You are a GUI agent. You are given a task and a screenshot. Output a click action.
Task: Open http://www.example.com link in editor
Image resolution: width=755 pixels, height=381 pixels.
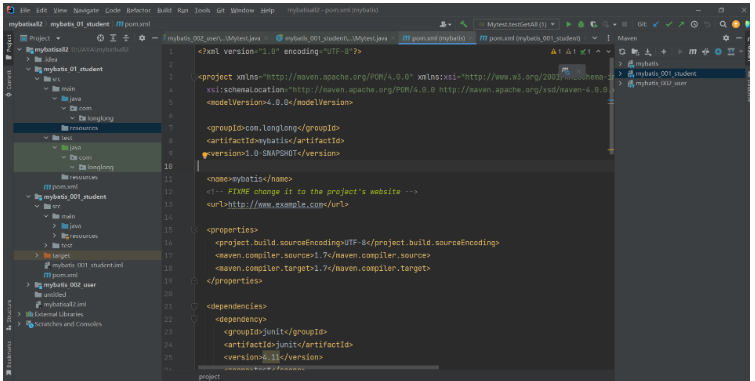[x=275, y=204]
